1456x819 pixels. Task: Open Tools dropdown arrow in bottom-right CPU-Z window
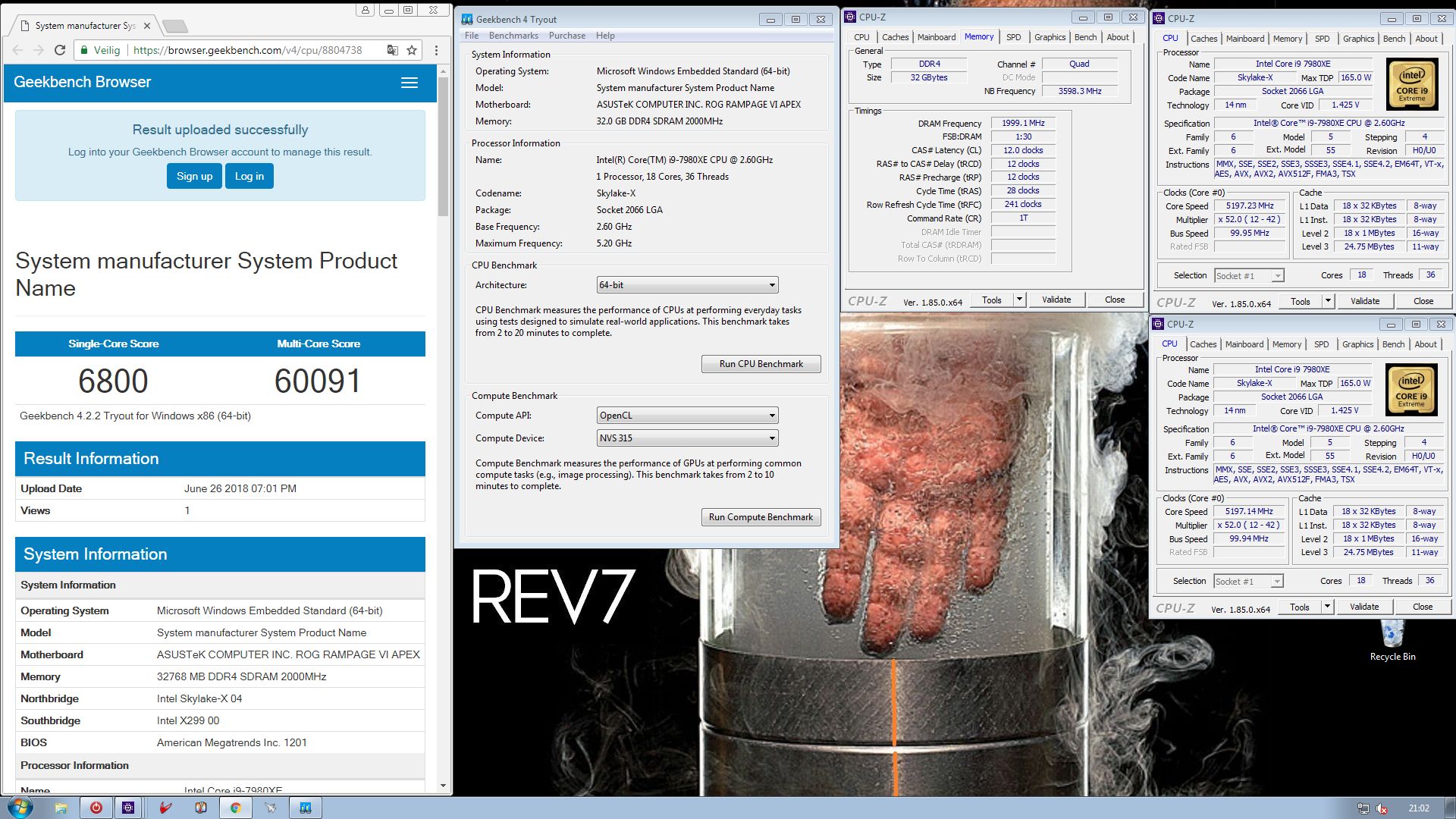coord(1327,607)
